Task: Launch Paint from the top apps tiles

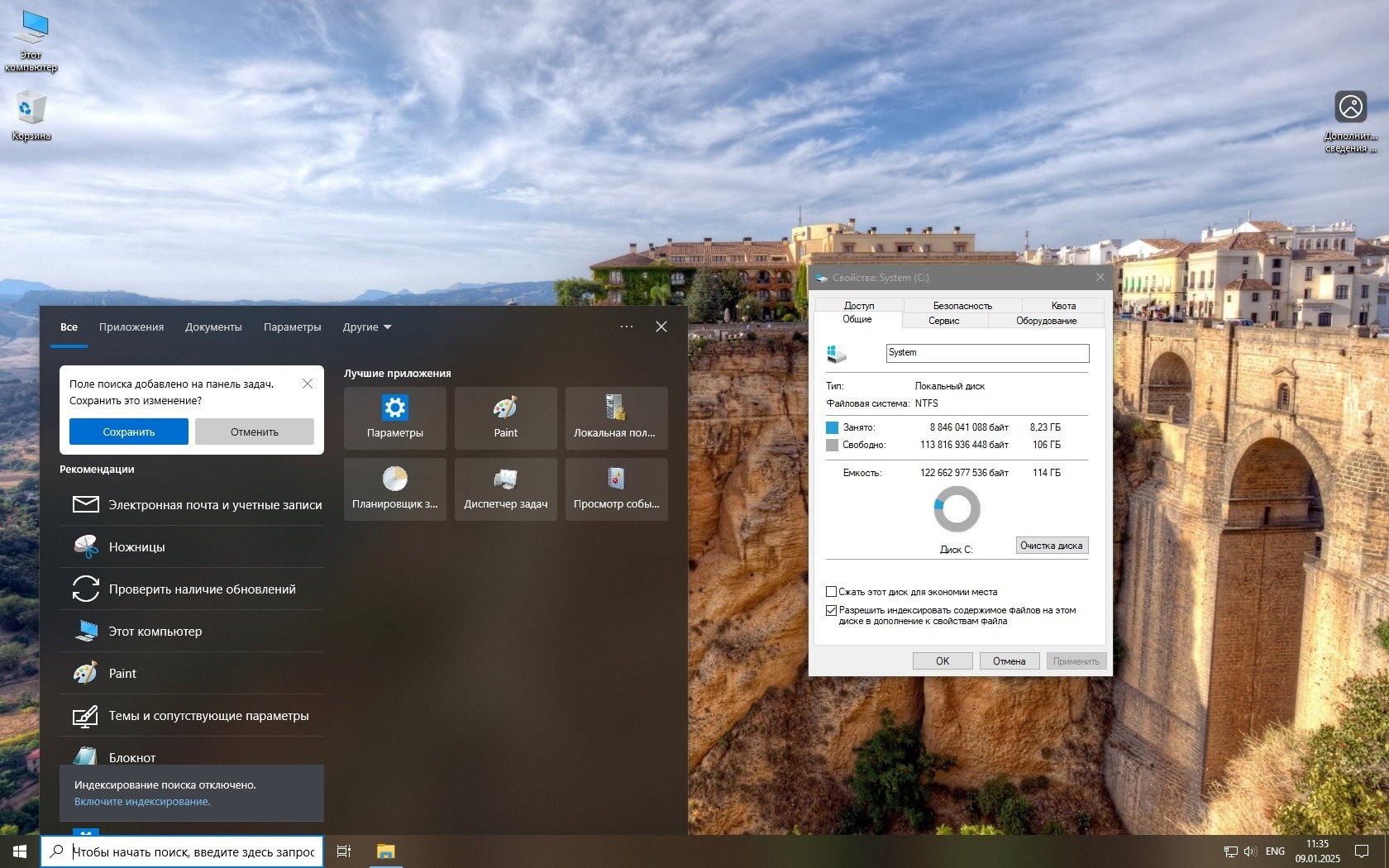Action: tap(505, 417)
